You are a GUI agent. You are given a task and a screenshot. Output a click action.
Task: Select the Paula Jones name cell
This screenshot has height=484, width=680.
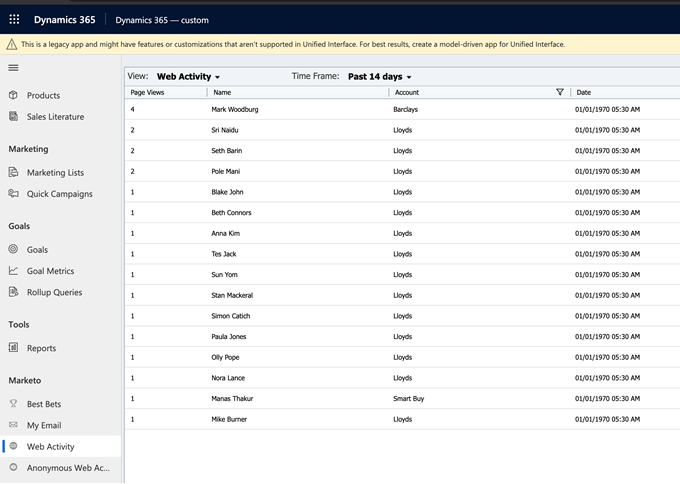tap(229, 337)
